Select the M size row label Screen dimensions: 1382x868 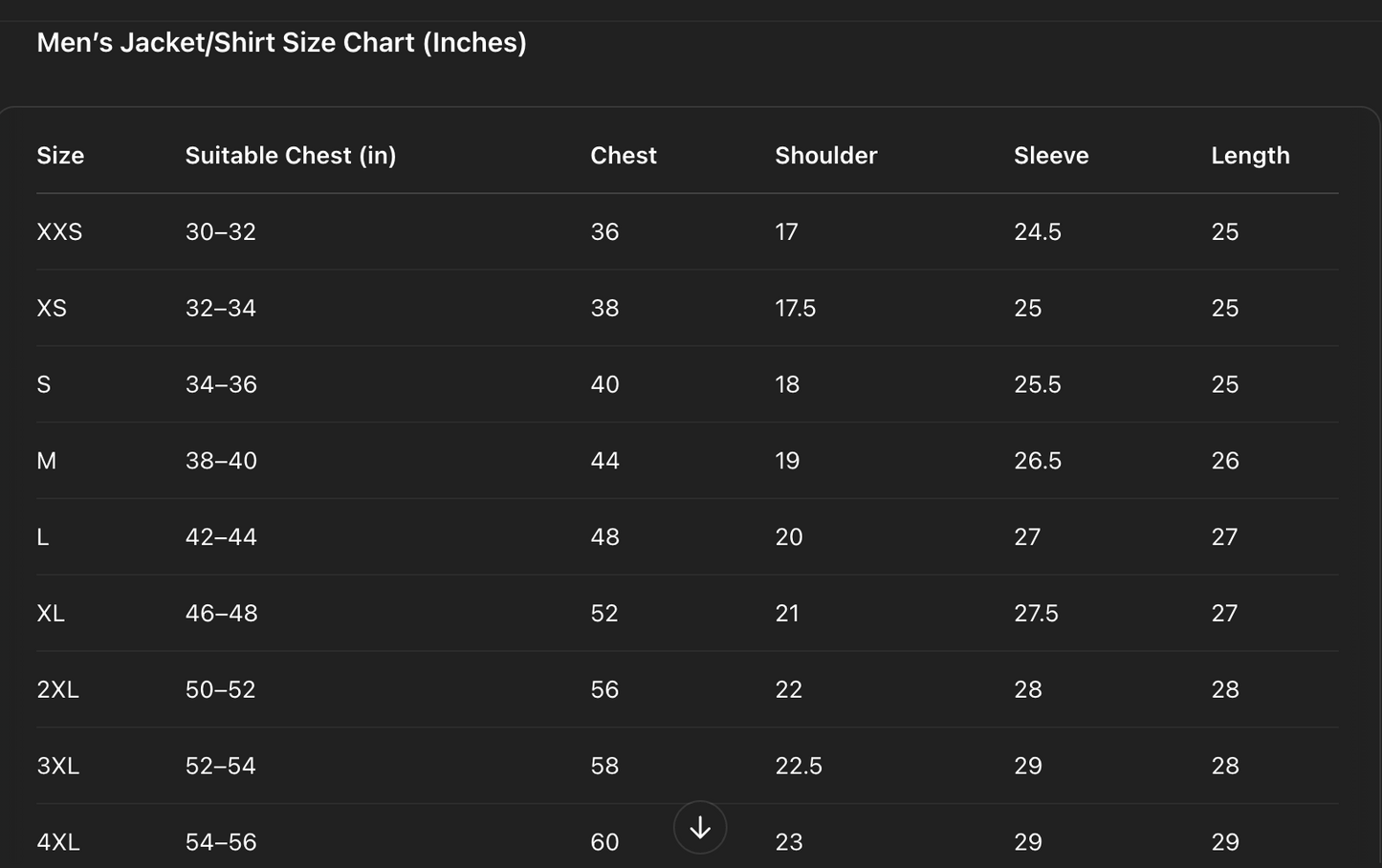click(46, 461)
